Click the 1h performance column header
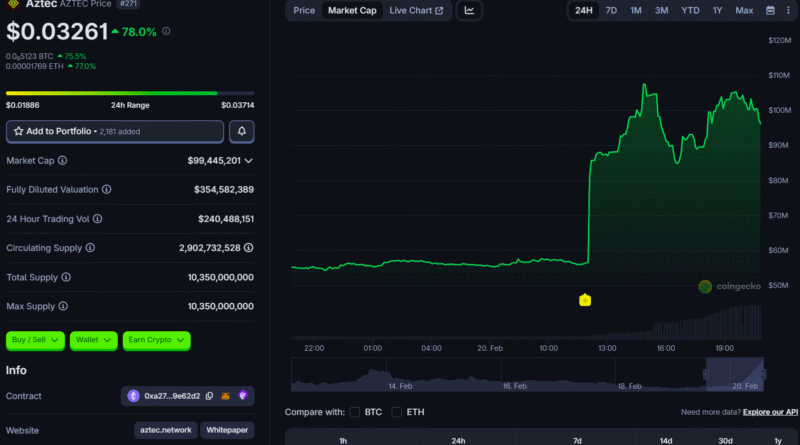 click(x=343, y=440)
